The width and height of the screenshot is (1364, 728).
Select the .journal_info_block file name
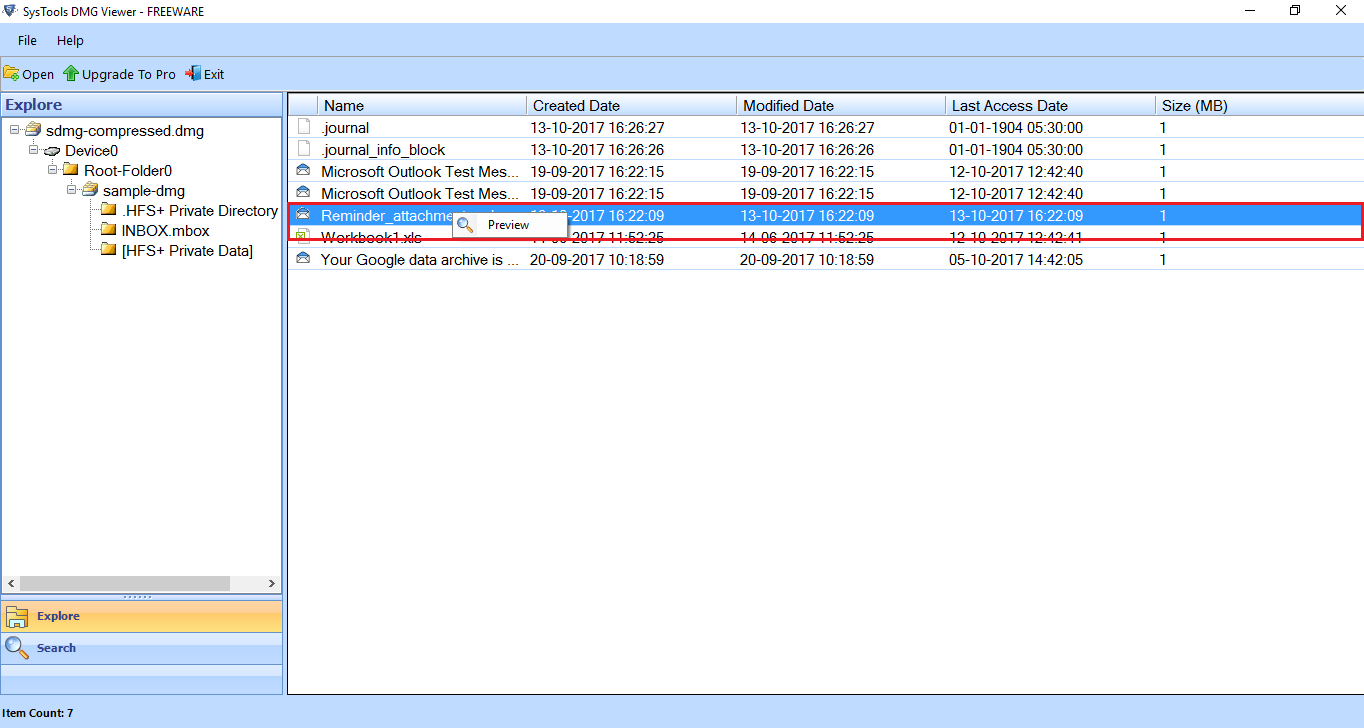383,150
